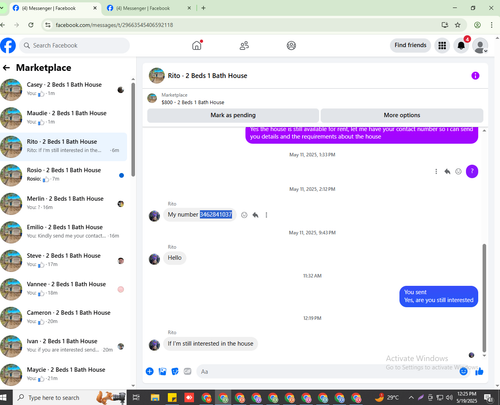Open more actions plus icon in composer
The height and width of the screenshot is (405, 500).
pyautogui.click(x=150, y=371)
